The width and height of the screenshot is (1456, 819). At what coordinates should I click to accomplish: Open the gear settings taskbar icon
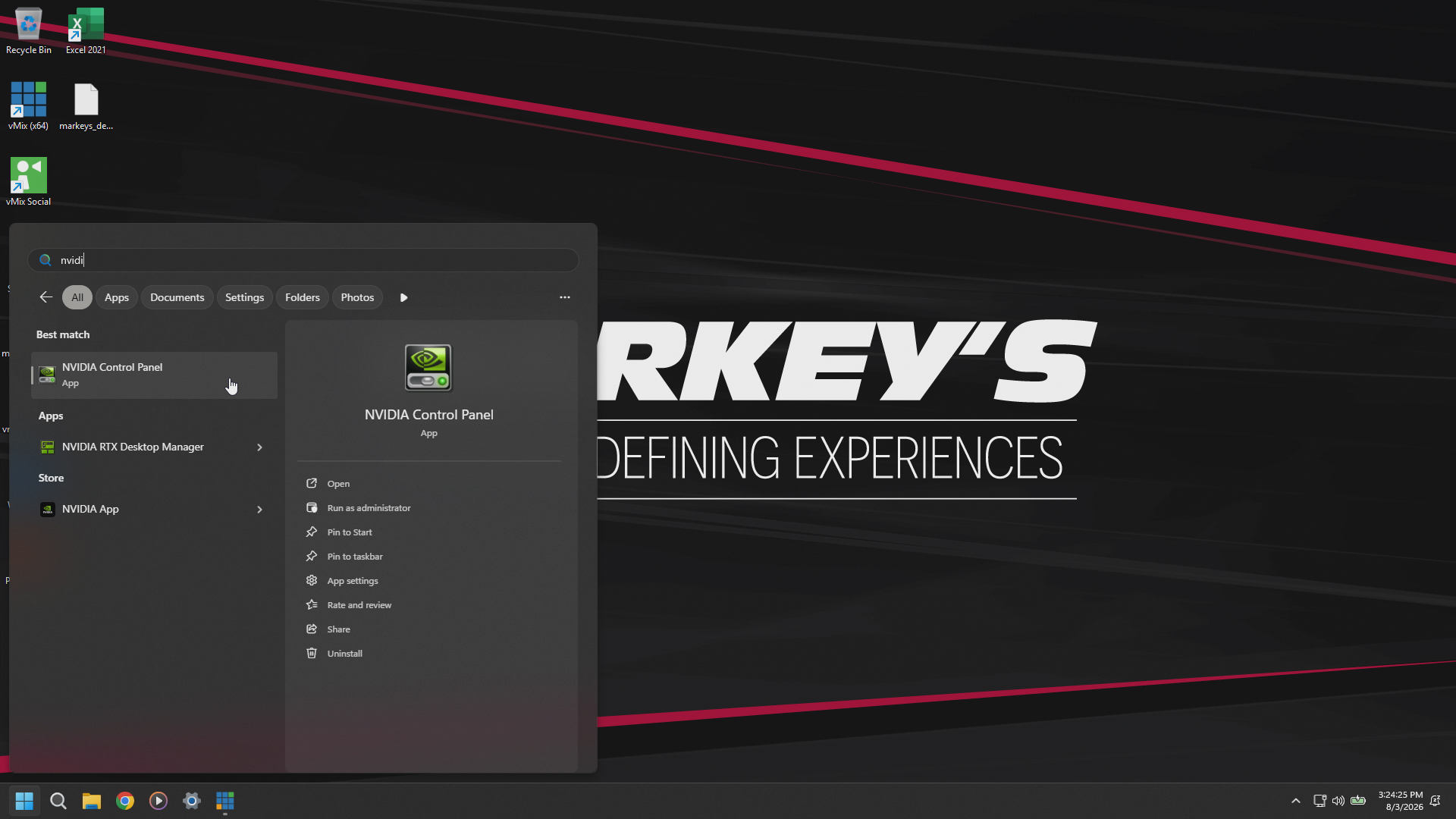[192, 801]
